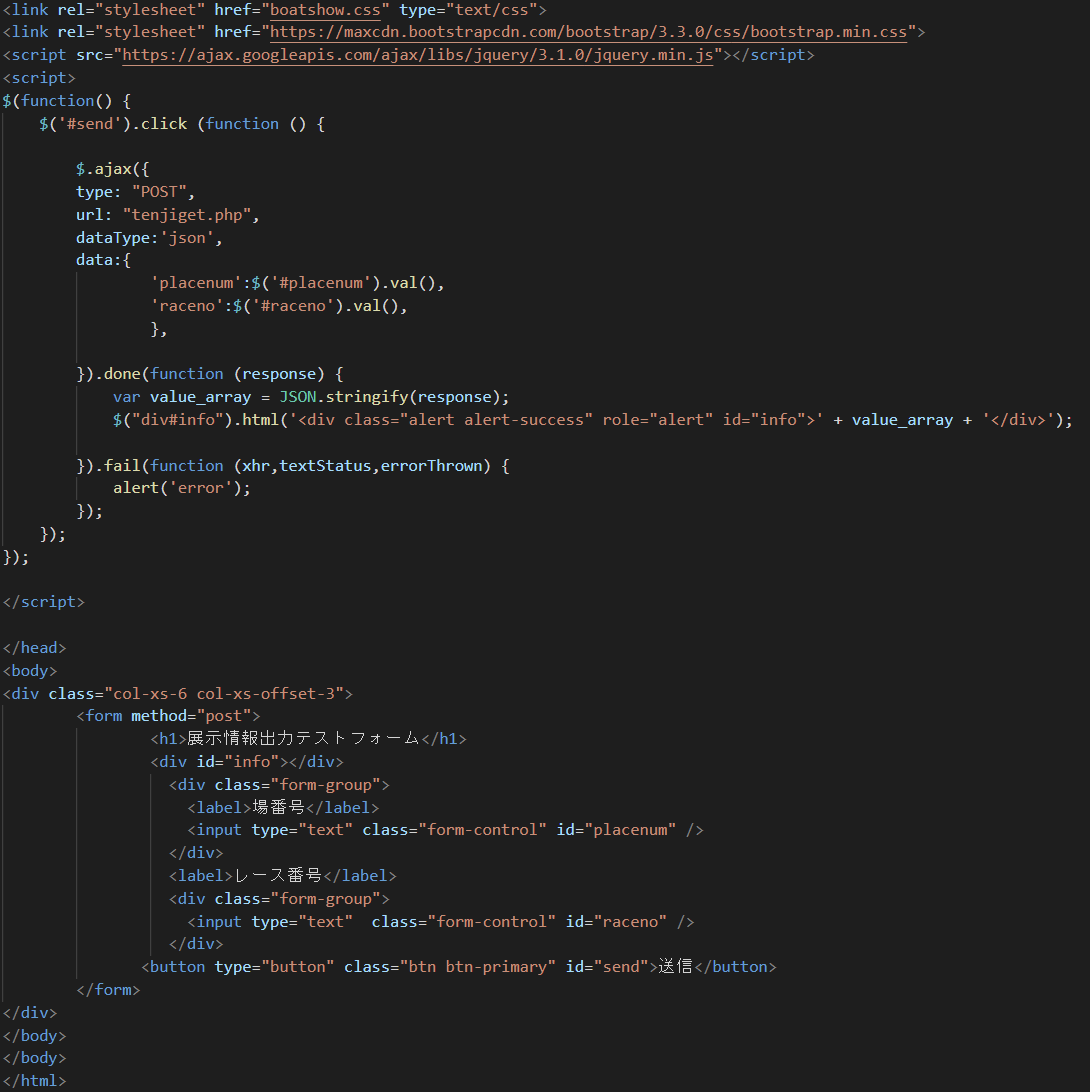1090x1092 pixels.
Task: Click the id="send" attribute on the button
Action: click(x=607, y=967)
